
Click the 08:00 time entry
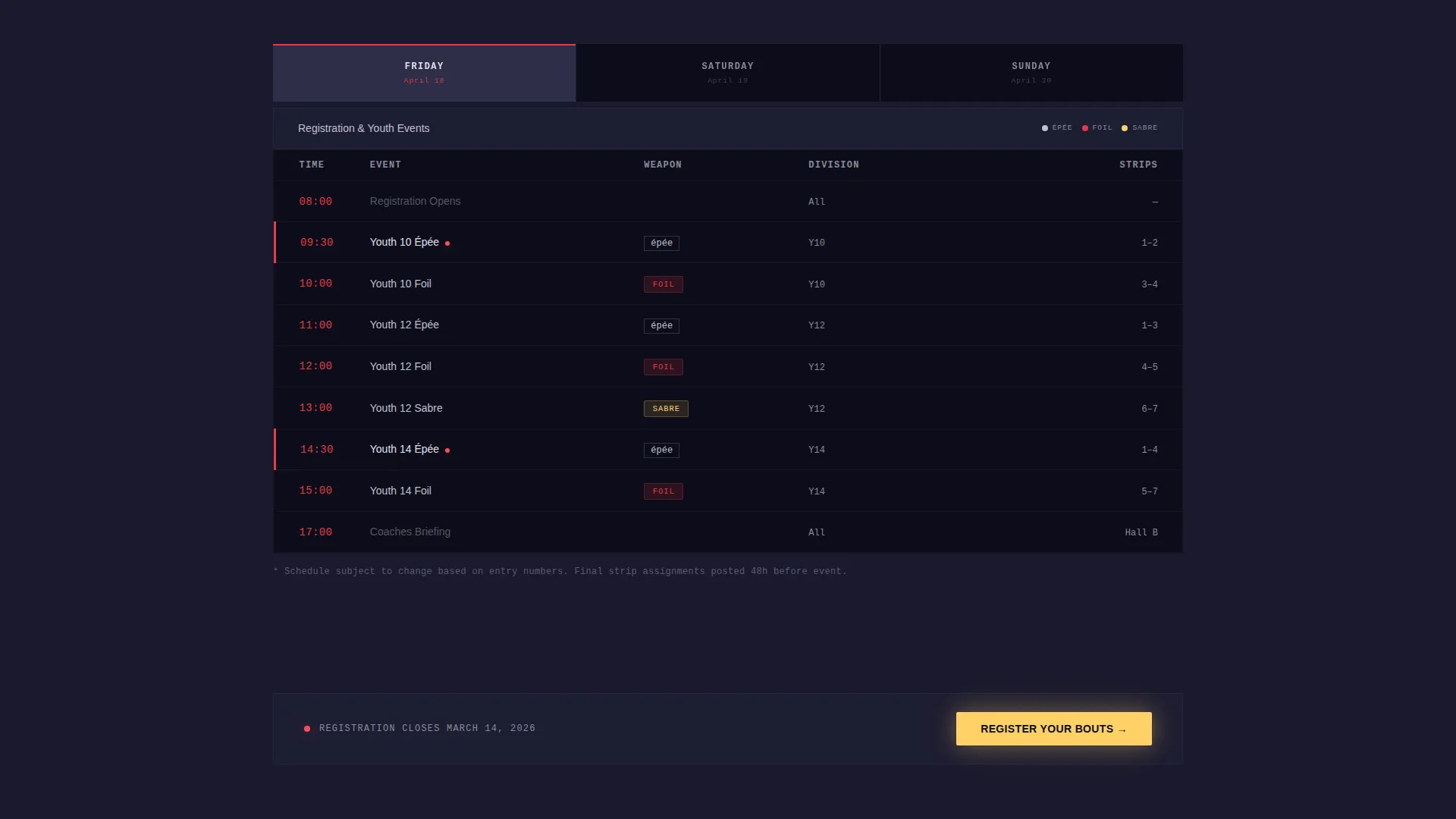click(x=315, y=202)
